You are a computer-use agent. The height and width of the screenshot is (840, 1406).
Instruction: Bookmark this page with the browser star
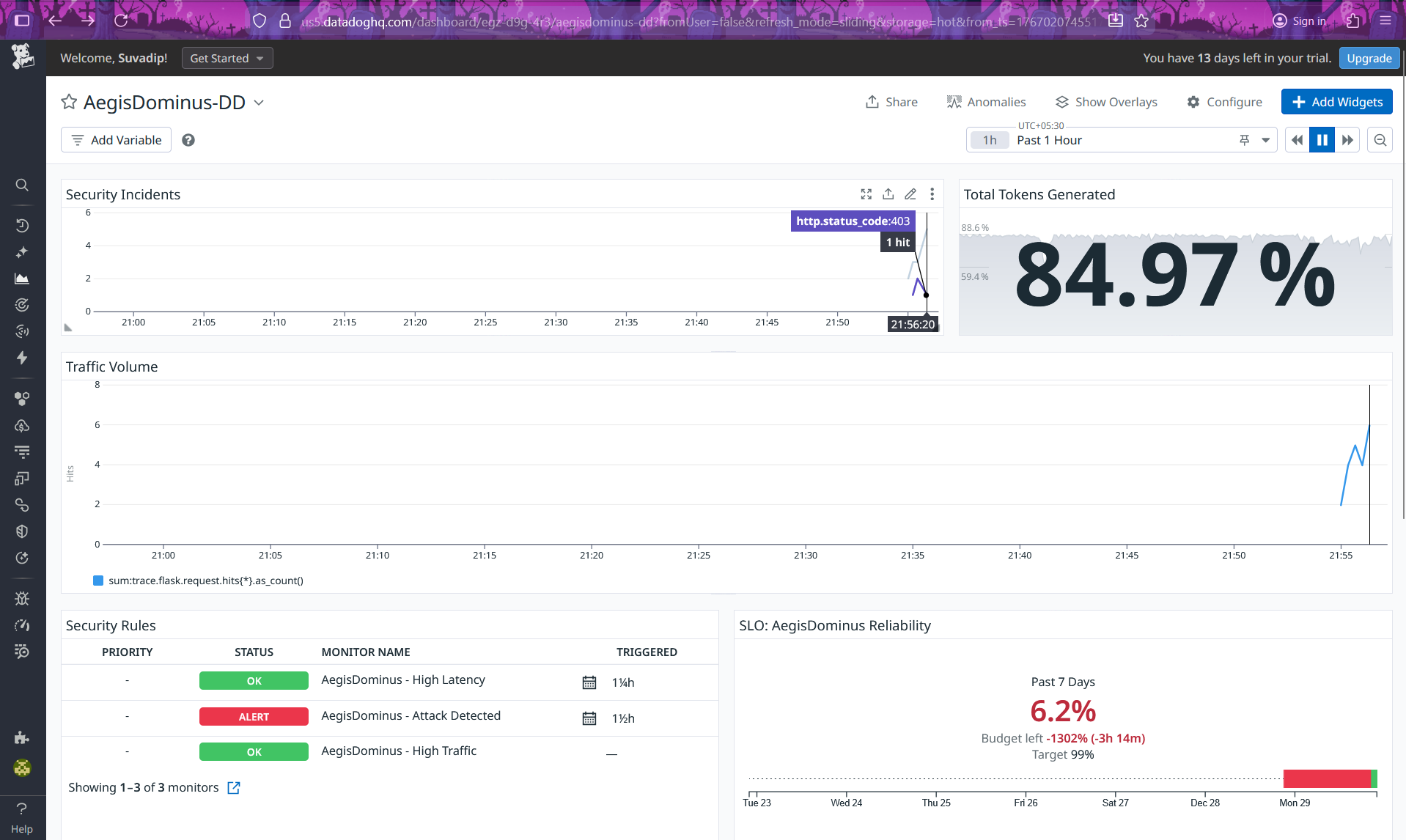click(x=1141, y=21)
